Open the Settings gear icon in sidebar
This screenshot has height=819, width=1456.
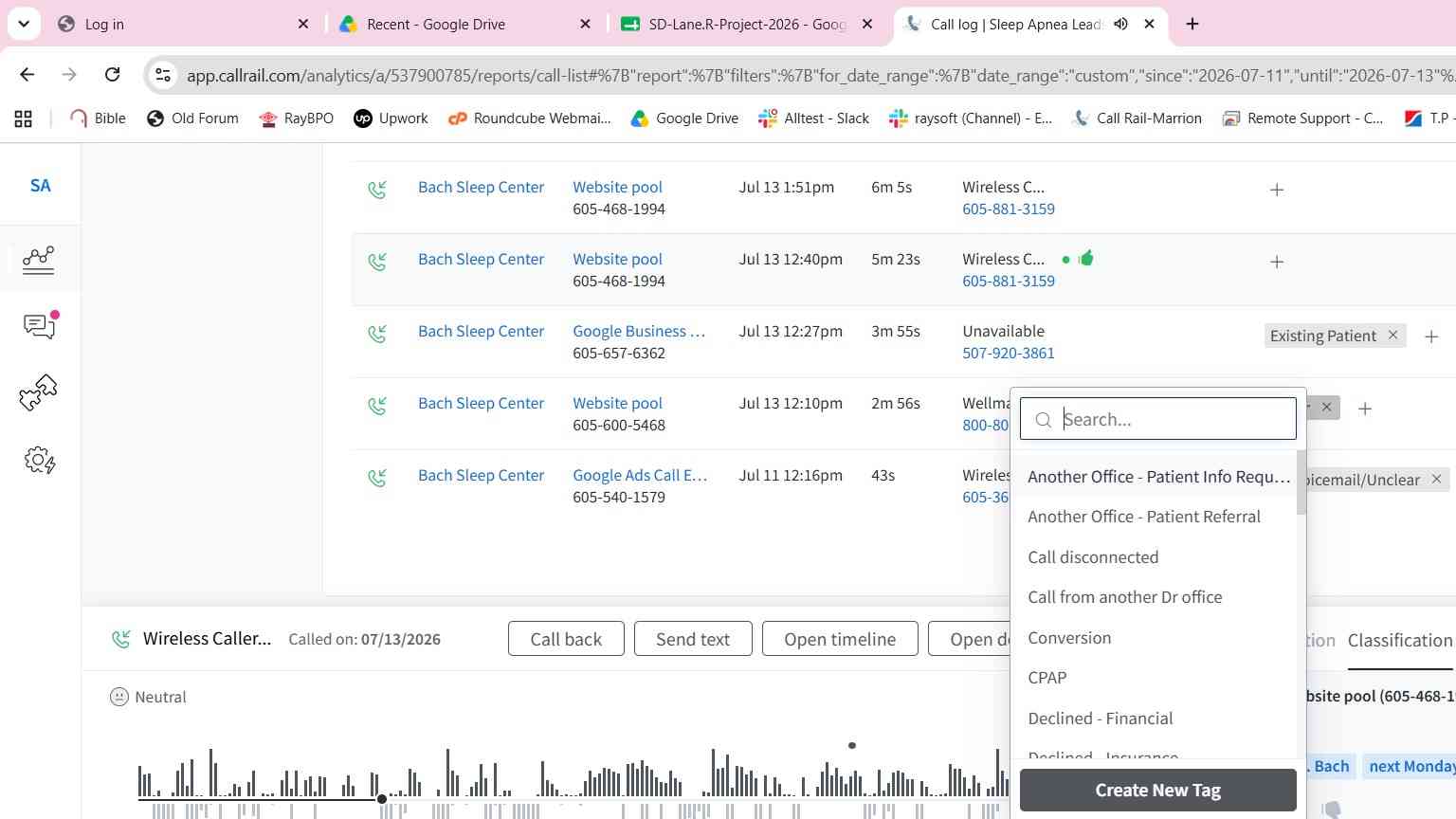point(39,461)
